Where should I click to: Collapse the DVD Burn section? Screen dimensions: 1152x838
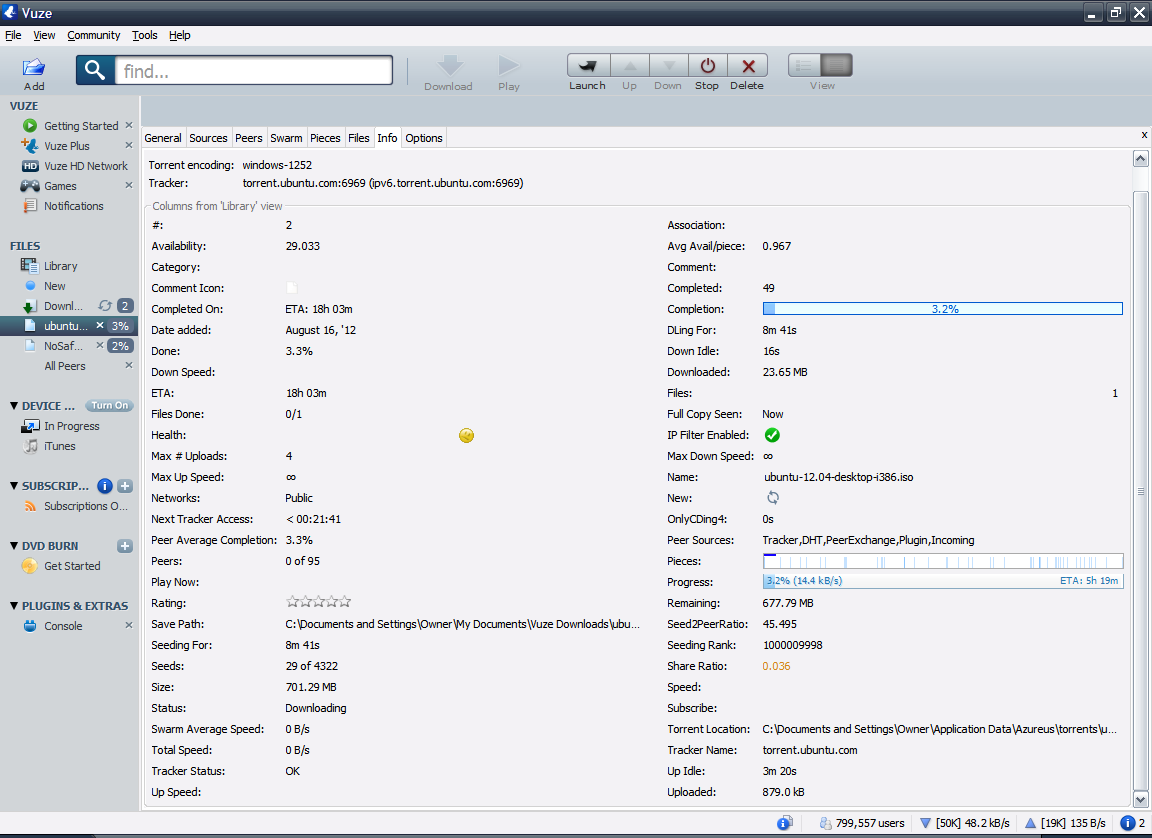point(14,546)
